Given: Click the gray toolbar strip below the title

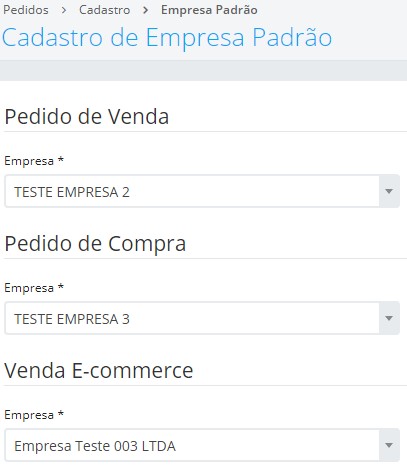Looking at the screenshot, I should click(203, 70).
